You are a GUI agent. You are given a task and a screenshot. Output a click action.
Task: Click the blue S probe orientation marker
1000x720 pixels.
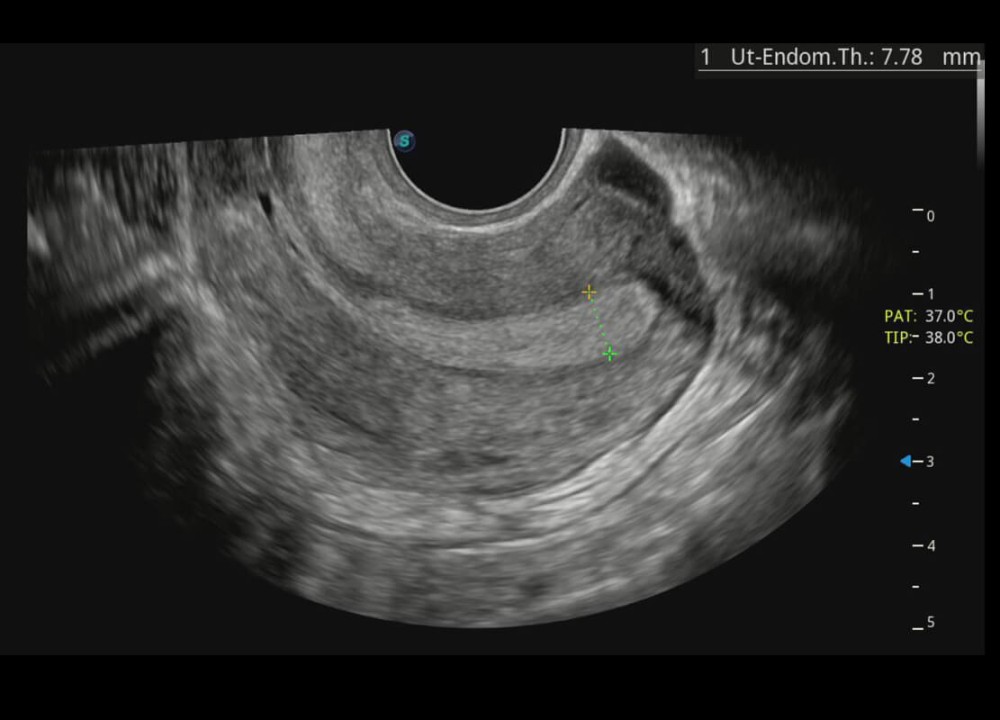point(404,141)
